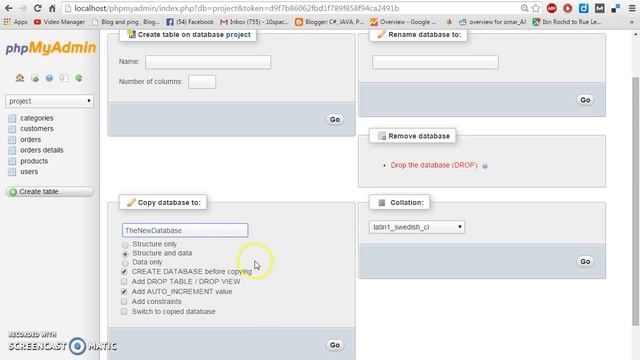Open the (54) Facebook bookmark

(x=190, y=22)
